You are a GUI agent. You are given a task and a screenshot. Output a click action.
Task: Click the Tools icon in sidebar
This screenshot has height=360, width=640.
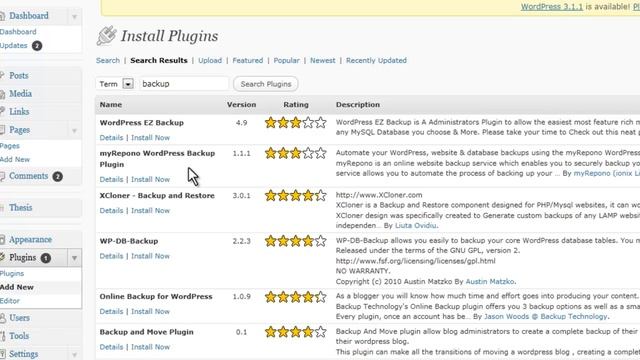2,336
